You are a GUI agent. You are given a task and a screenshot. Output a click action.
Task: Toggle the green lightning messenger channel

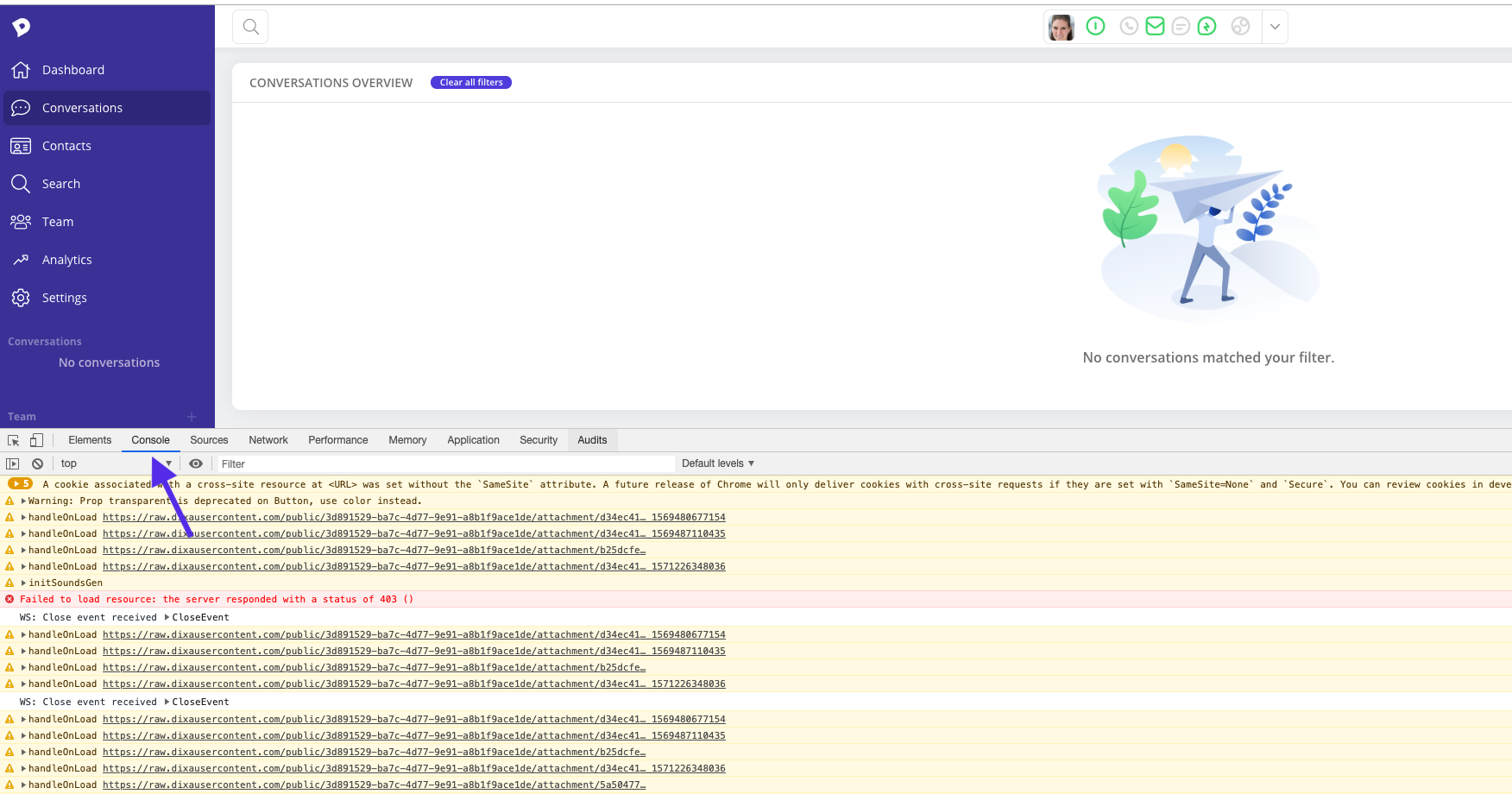tap(1206, 27)
